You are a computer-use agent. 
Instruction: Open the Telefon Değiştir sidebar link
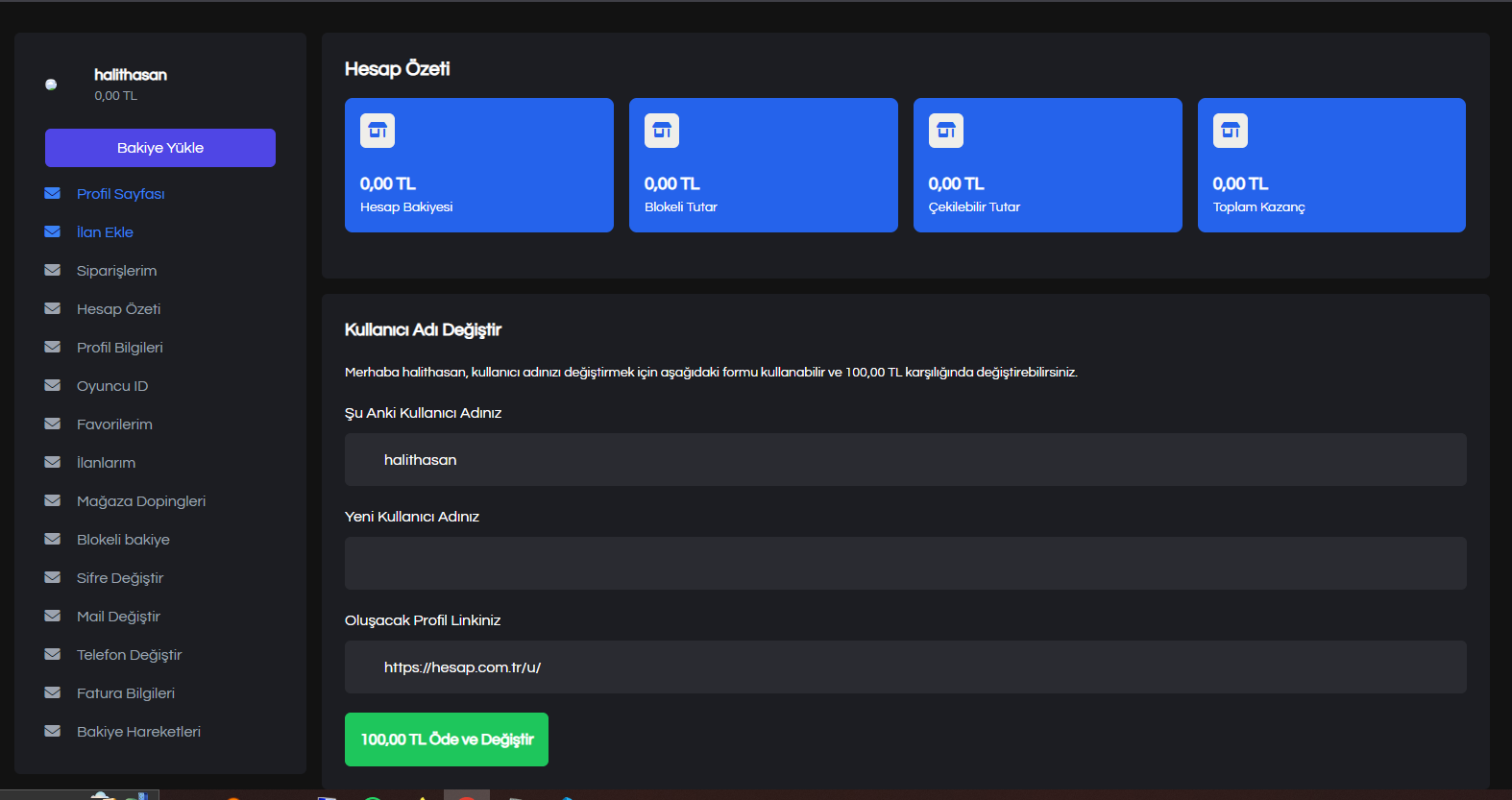point(129,655)
